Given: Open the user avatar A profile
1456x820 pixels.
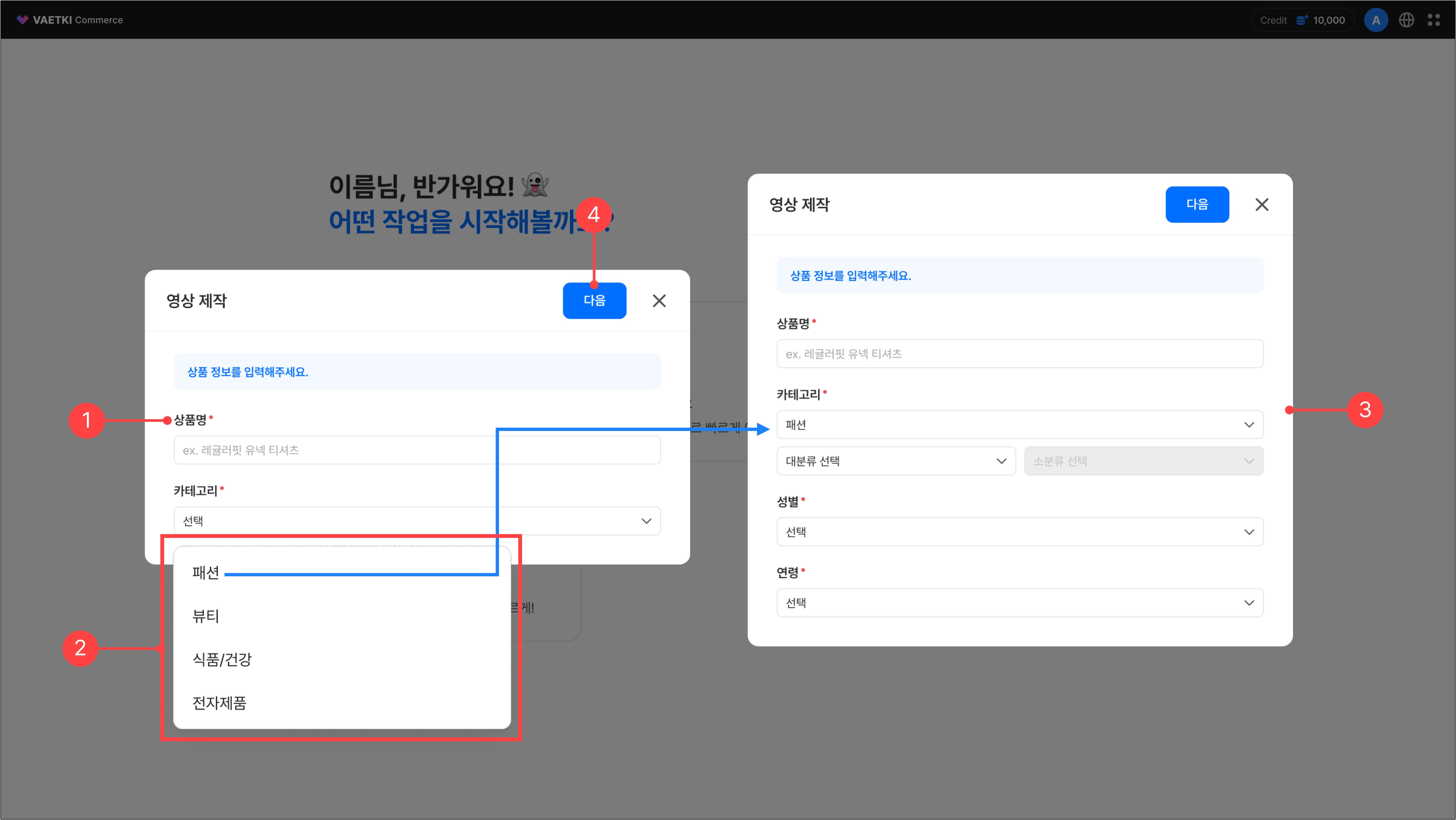Looking at the screenshot, I should click(x=1376, y=20).
